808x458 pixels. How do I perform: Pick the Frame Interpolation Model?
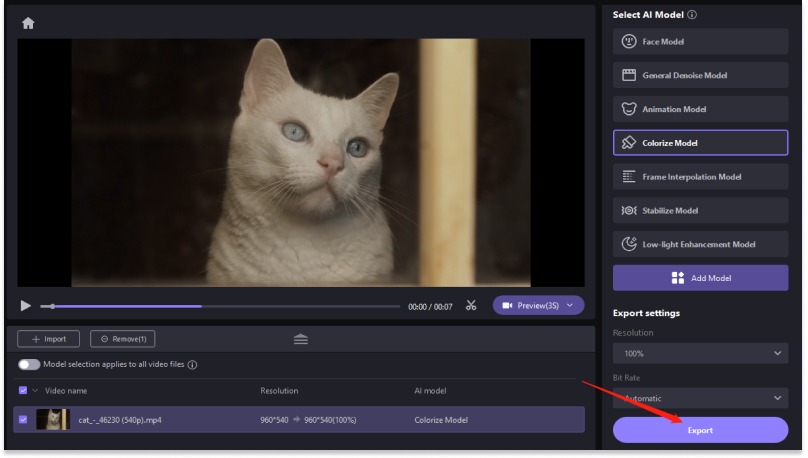coord(700,177)
